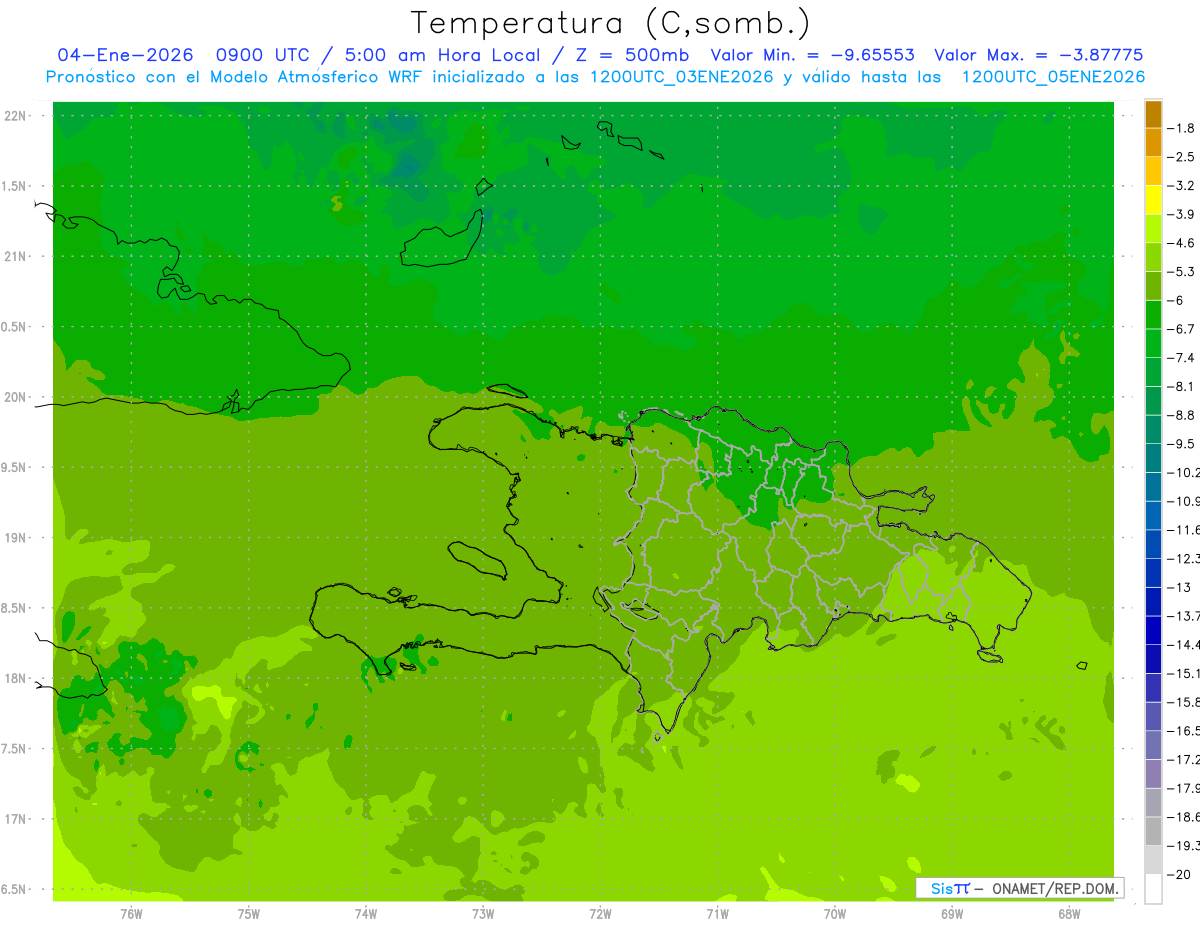Viewport: 1200px width, 927px height.
Task: Click the '71W' longitude label
Action: pyautogui.click(x=717, y=913)
